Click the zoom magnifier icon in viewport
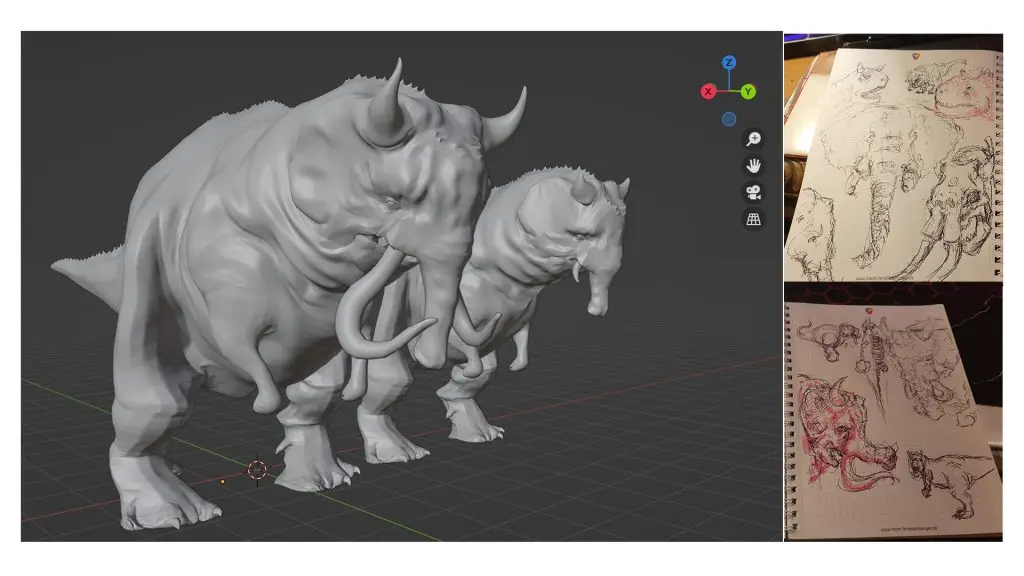The height and width of the screenshot is (576, 1024). (753, 140)
